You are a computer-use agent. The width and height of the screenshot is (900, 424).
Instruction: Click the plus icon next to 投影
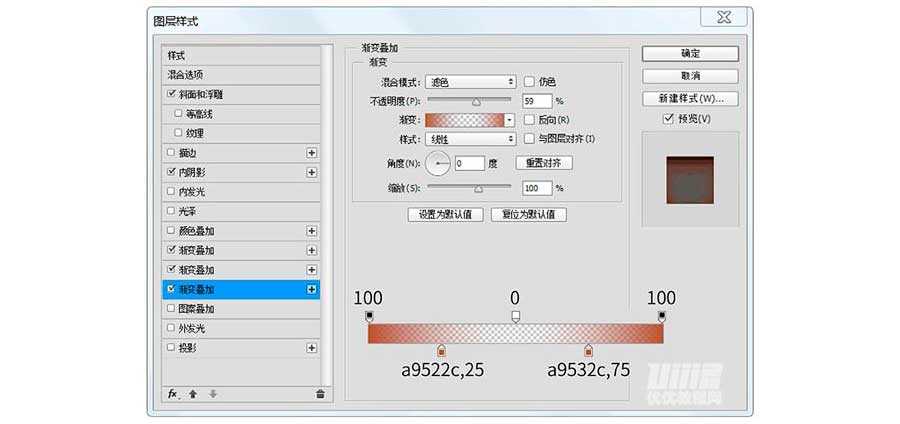click(312, 348)
